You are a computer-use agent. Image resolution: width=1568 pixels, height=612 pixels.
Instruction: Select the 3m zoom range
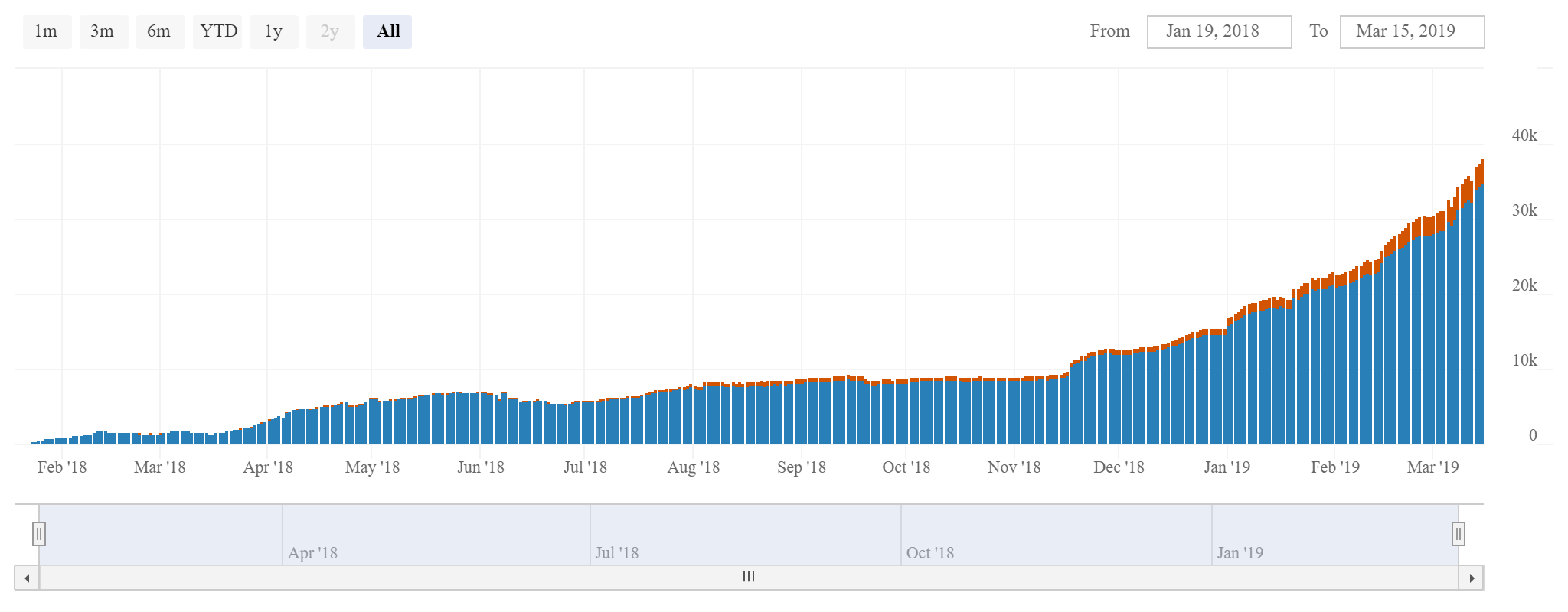click(103, 32)
